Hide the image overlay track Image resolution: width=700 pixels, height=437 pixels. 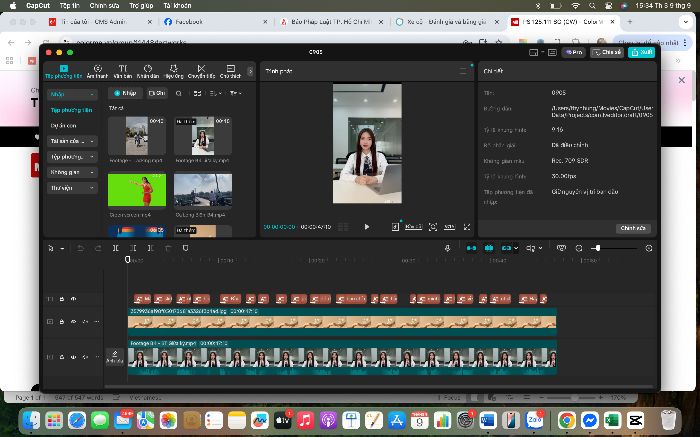(74, 321)
